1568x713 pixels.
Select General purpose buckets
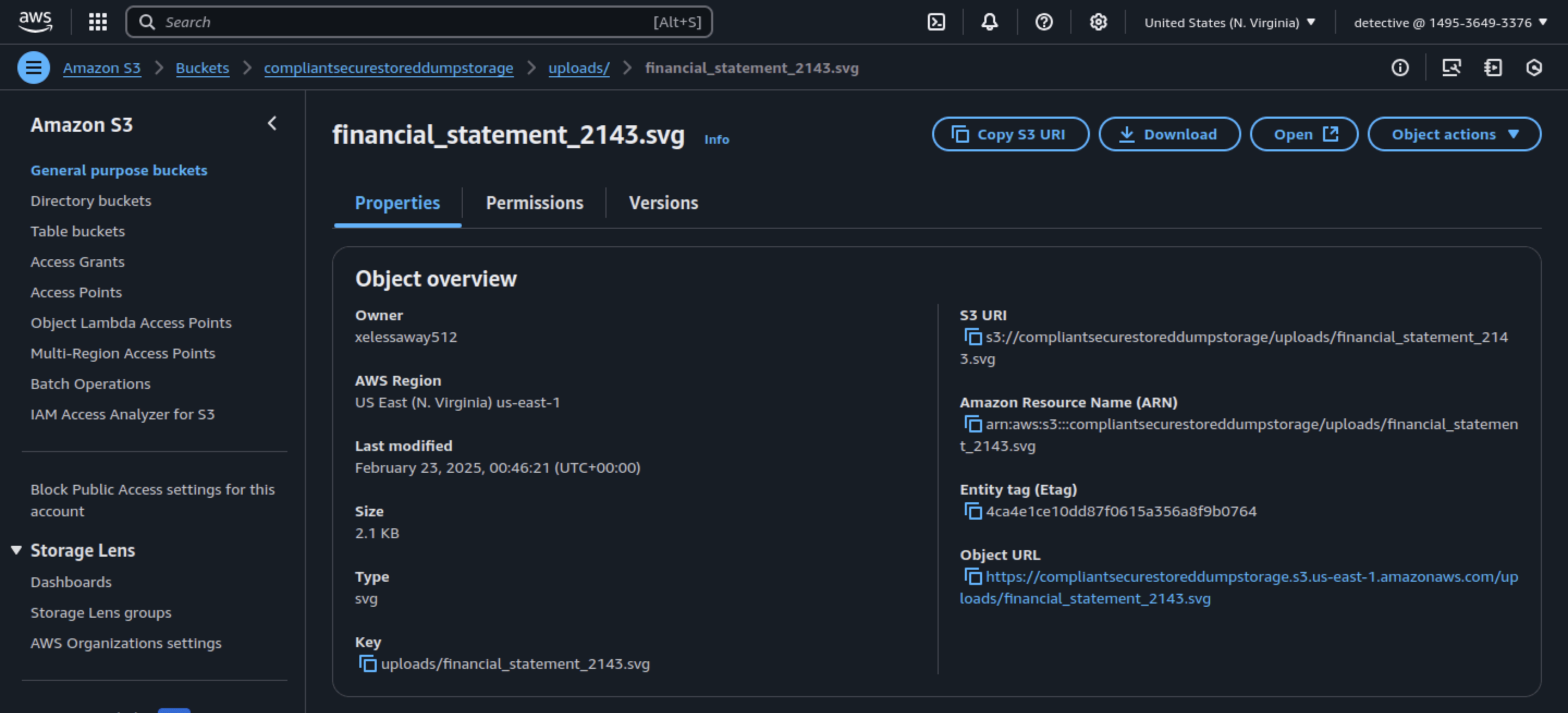click(119, 170)
